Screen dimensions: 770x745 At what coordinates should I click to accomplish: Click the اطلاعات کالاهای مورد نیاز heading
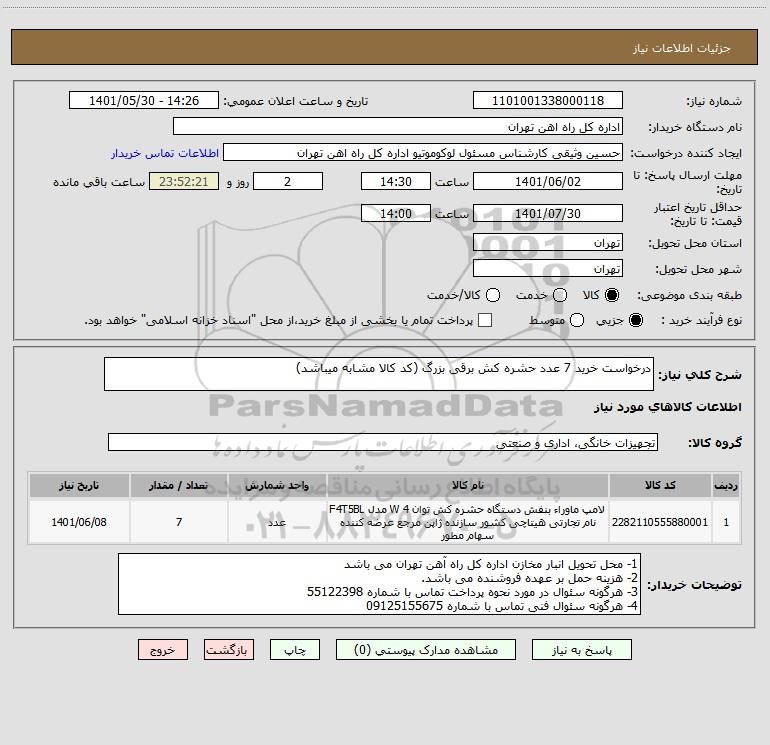point(667,407)
